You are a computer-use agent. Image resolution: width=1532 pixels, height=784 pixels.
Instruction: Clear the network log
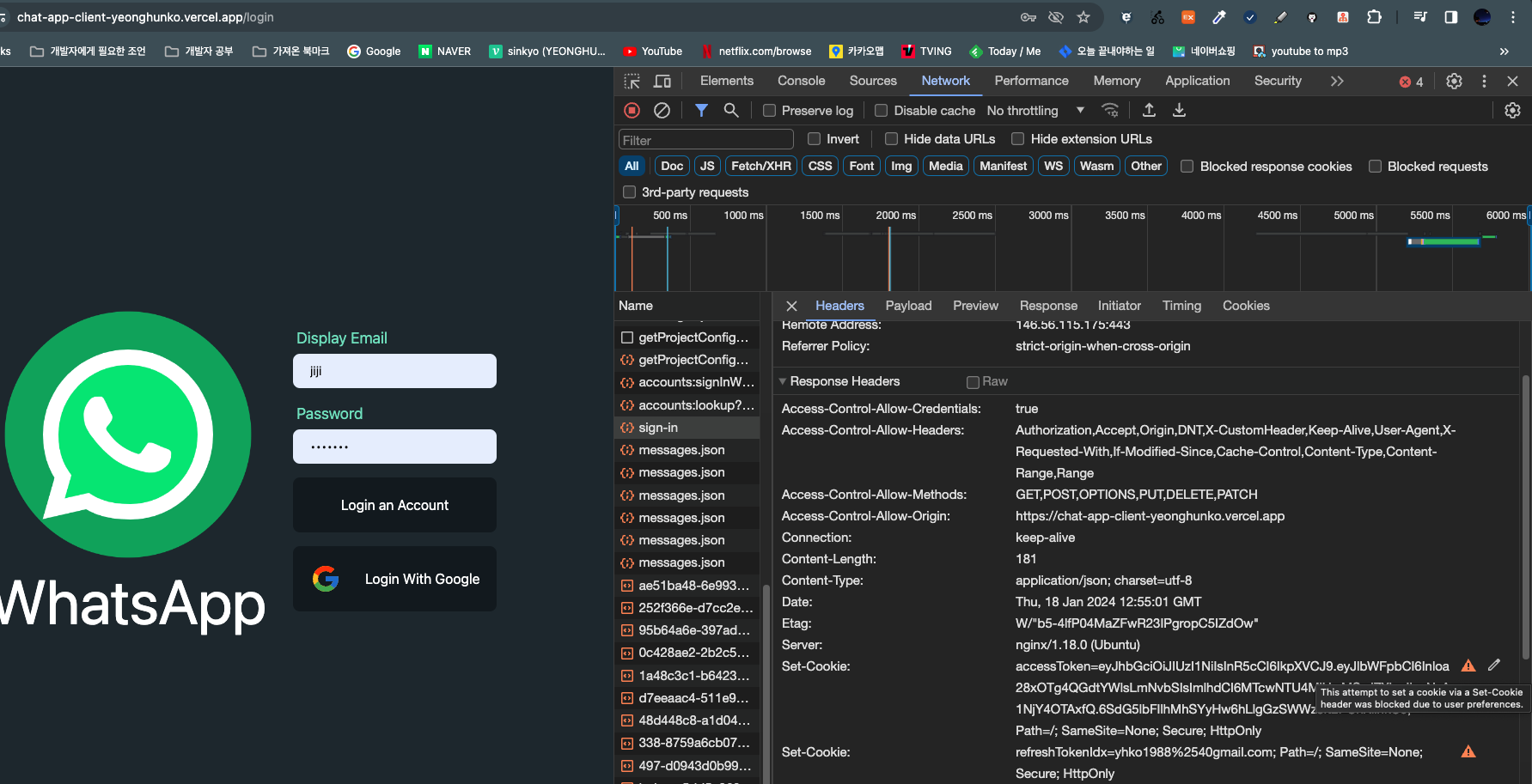[x=662, y=110]
